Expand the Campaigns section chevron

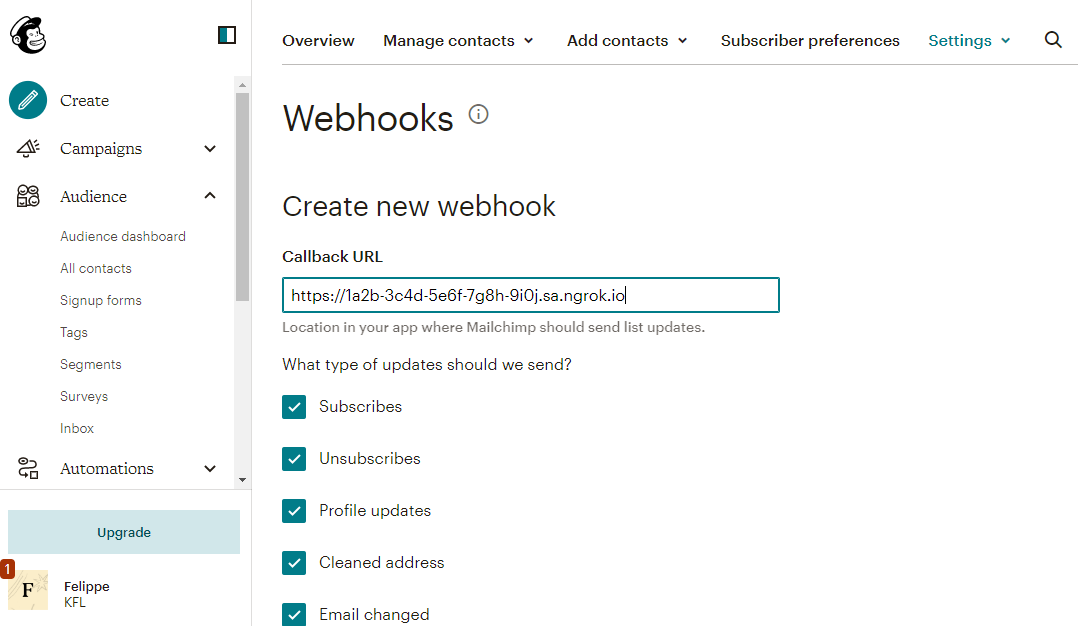point(210,148)
